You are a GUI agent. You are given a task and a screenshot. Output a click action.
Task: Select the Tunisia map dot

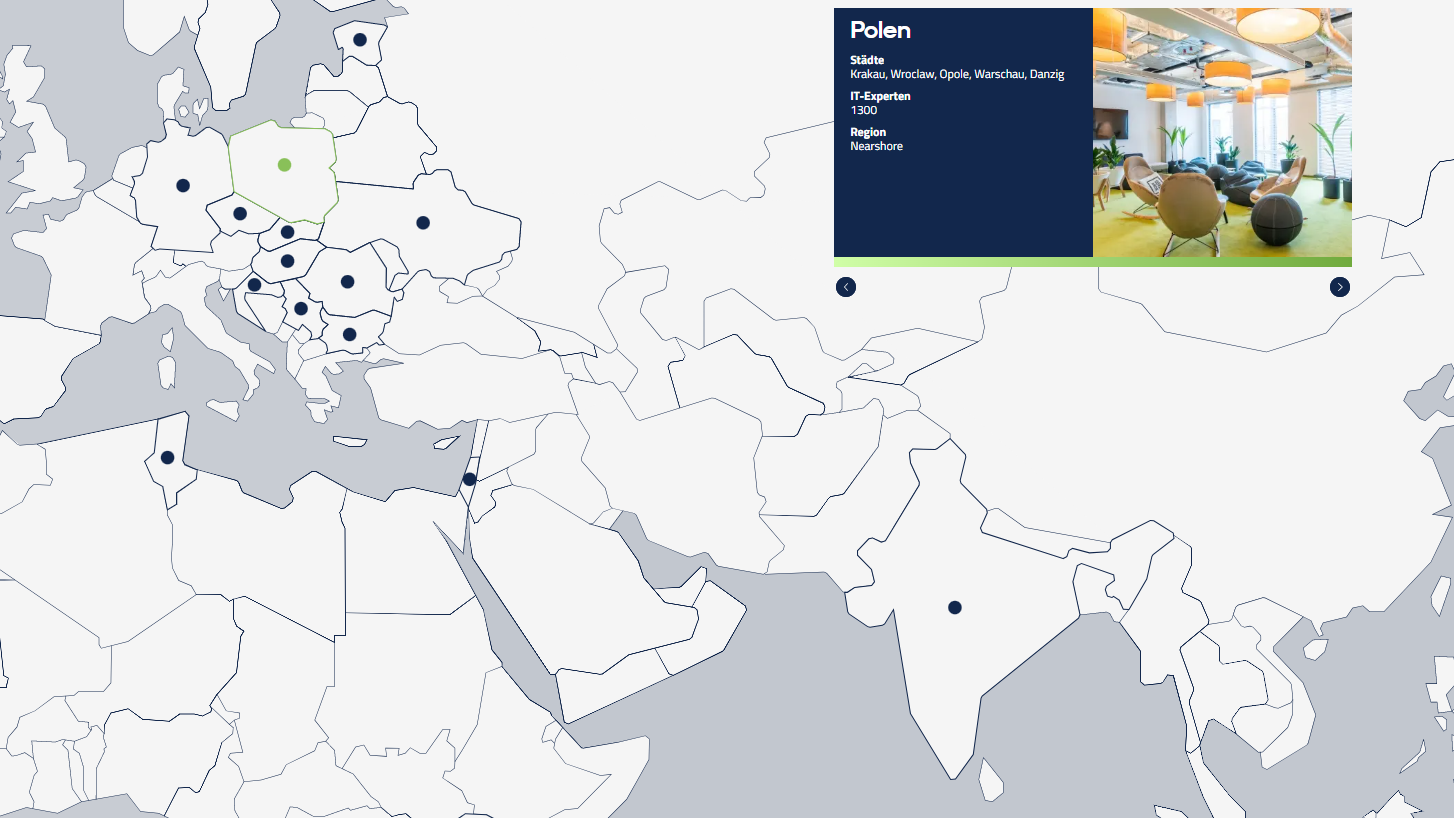point(167,457)
